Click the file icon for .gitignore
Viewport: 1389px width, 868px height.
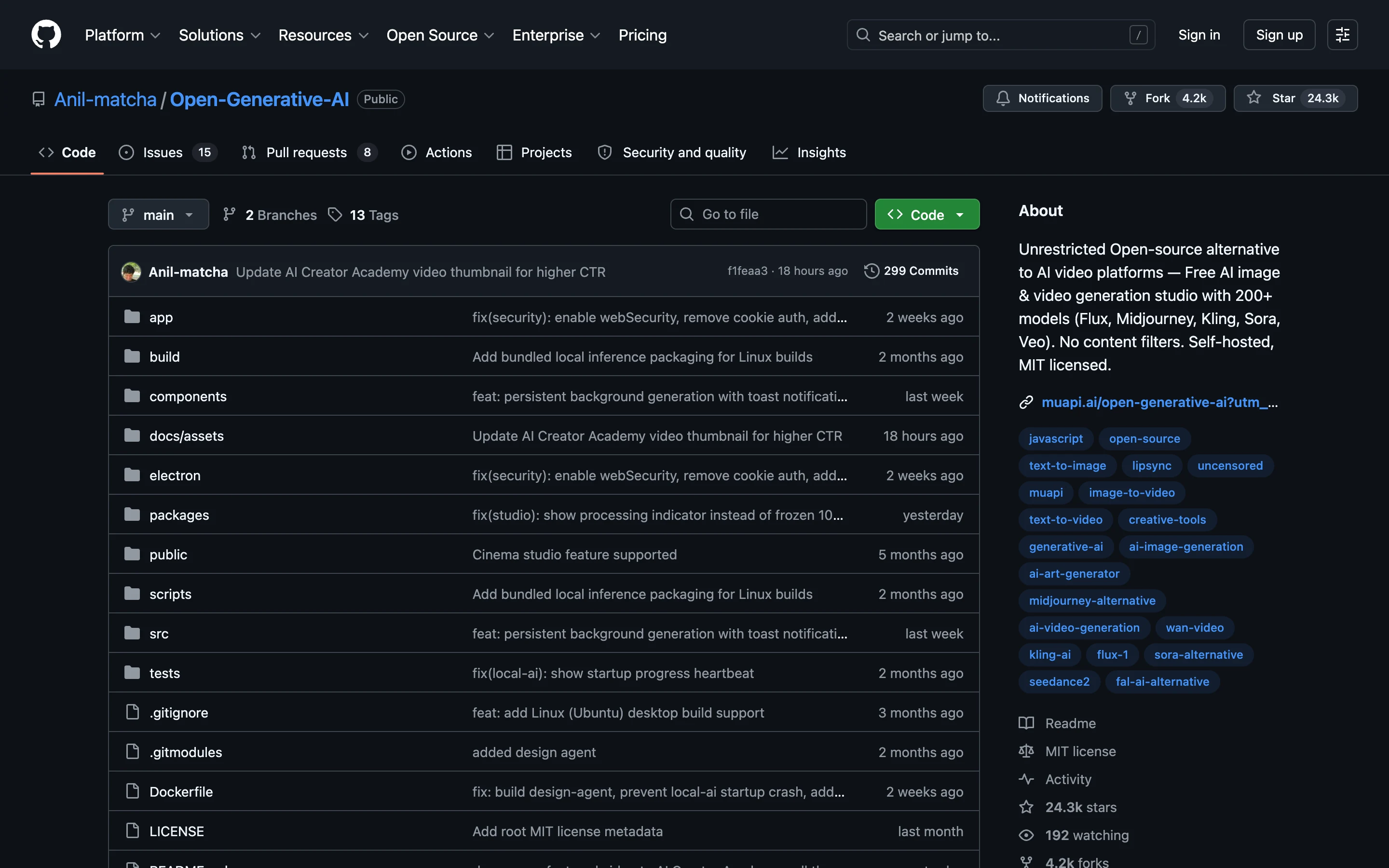pyautogui.click(x=133, y=712)
